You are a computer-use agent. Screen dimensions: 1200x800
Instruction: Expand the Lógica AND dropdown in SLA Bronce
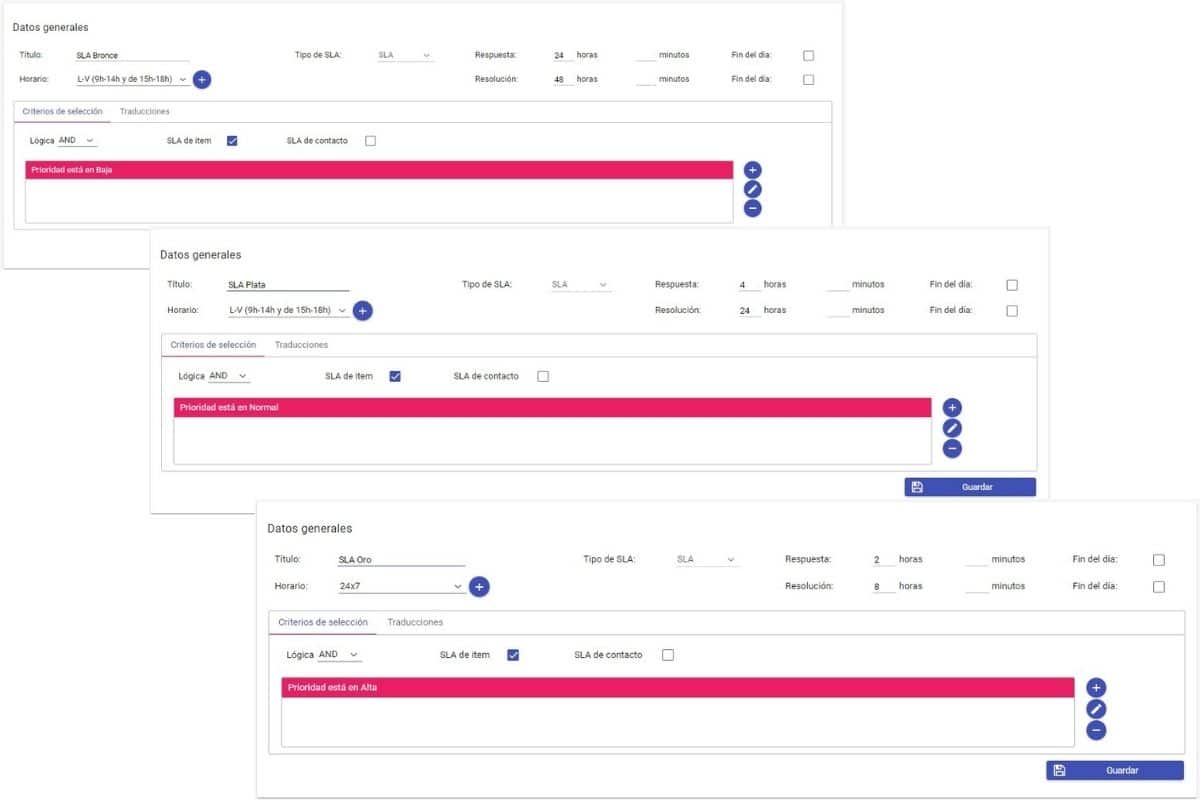pyautogui.click(x=77, y=141)
